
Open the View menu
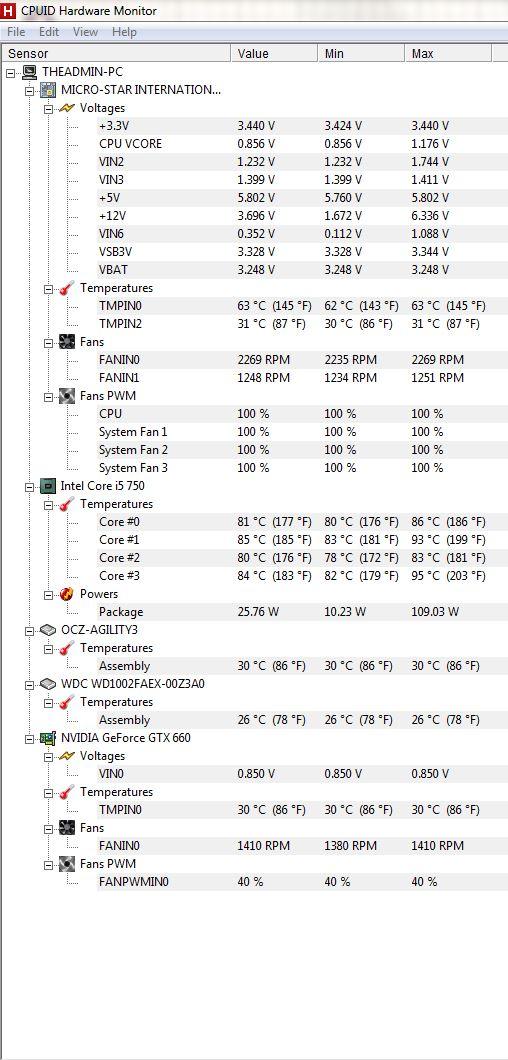tap(85, 32)
